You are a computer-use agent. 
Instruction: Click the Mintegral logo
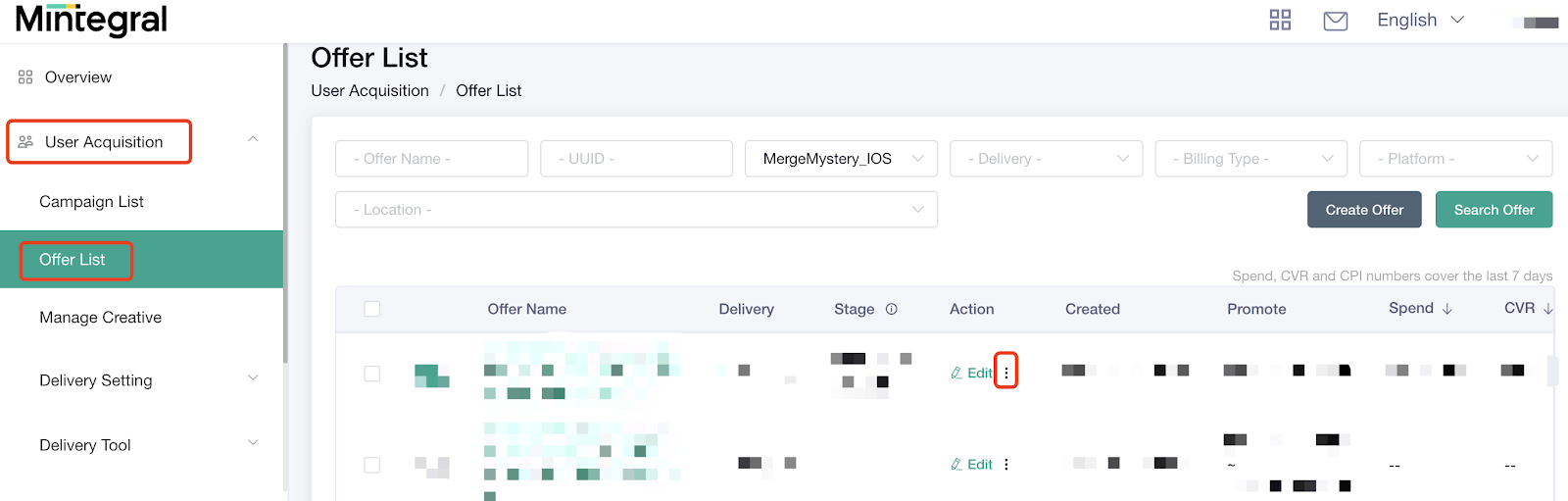91,20
